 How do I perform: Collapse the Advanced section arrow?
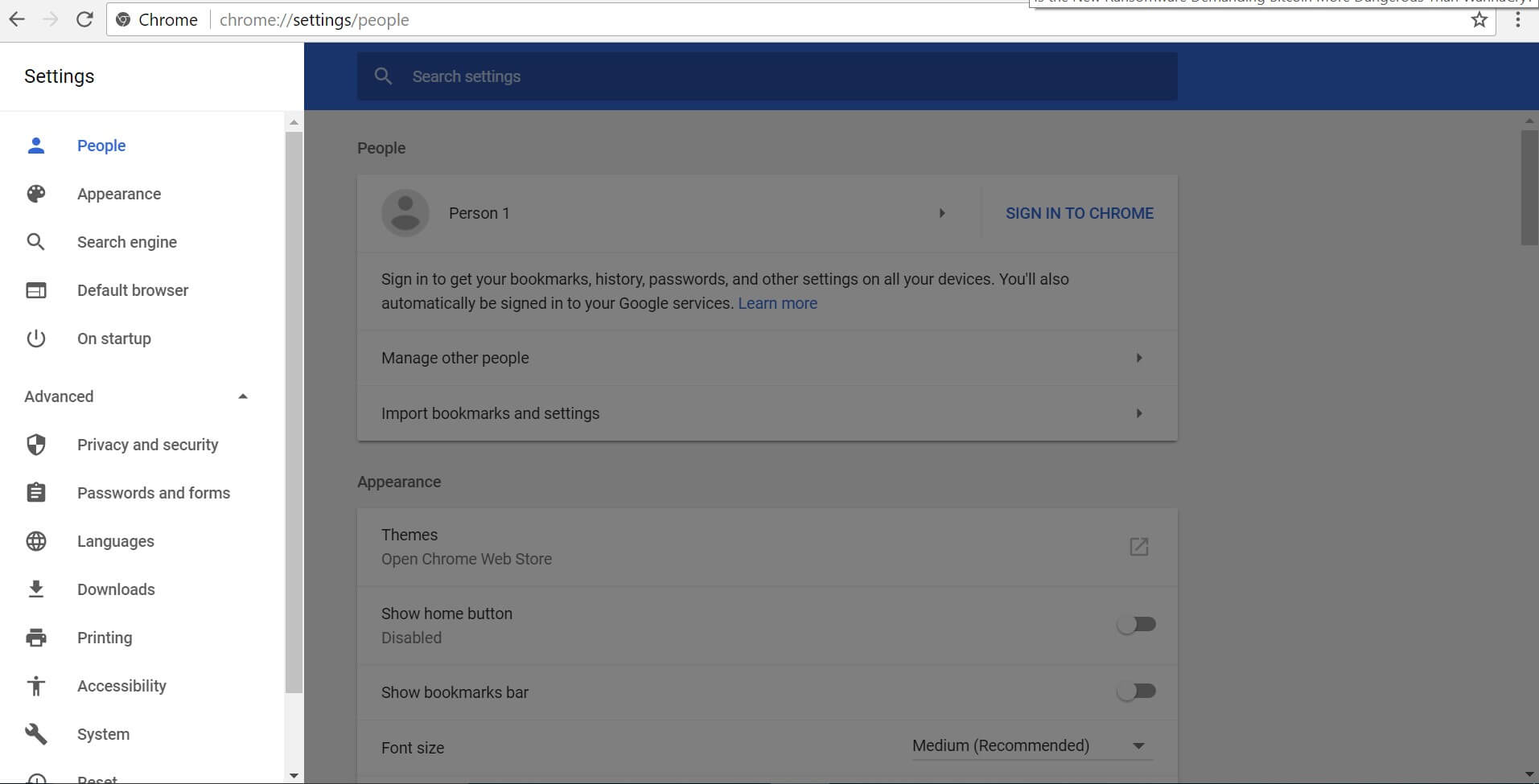coord(243,396)
